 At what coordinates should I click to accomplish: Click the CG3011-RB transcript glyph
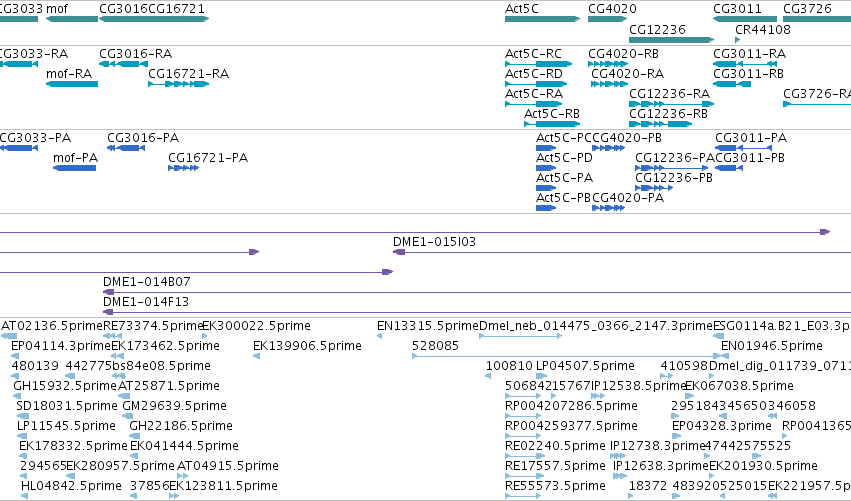coord(732,84)
